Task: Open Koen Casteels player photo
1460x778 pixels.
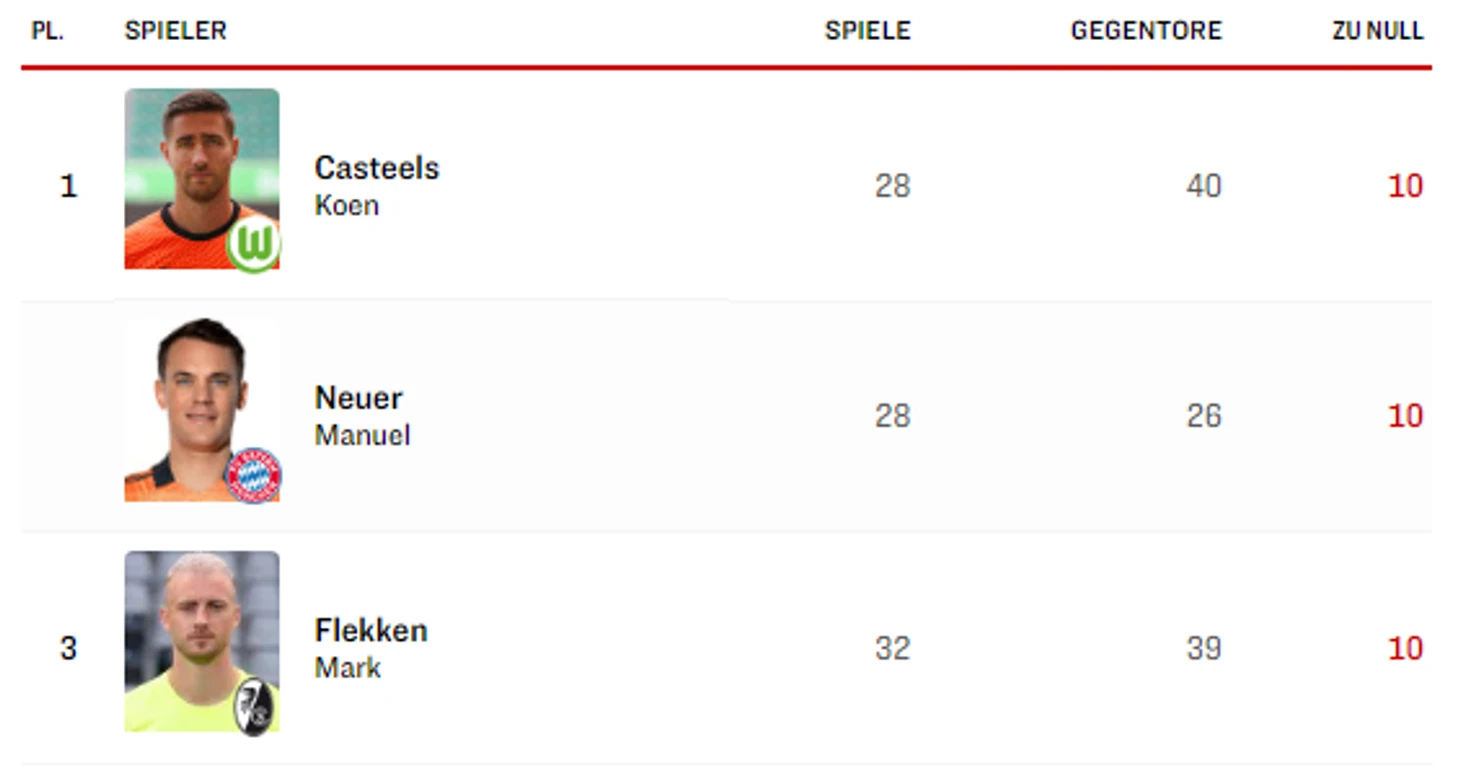Action: tap(202, 179)
